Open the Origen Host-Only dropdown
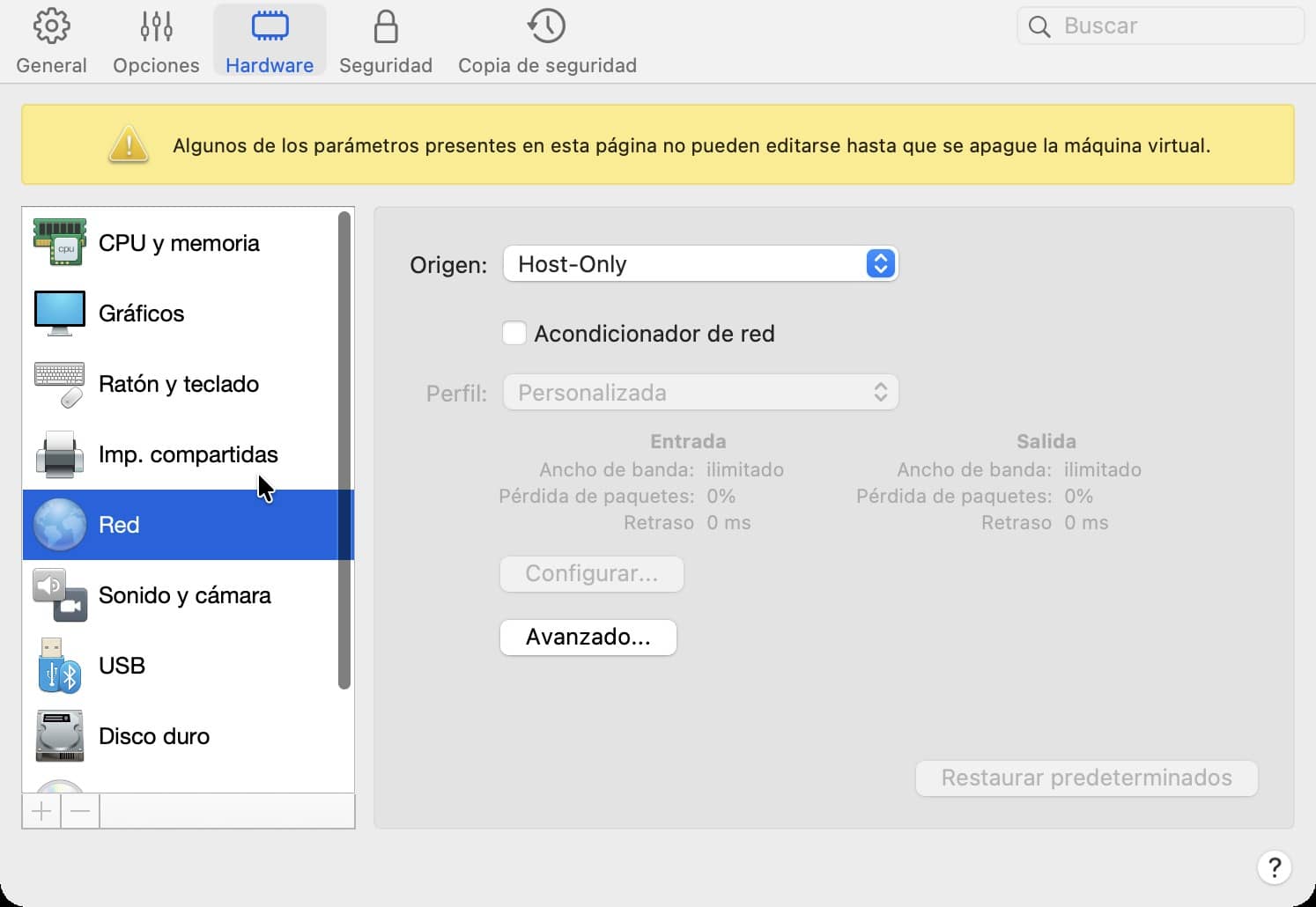 [x=700, y=263]
